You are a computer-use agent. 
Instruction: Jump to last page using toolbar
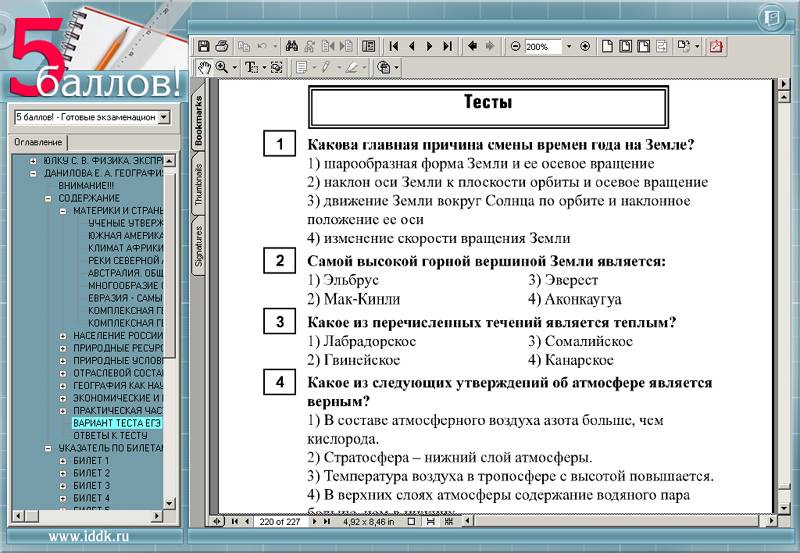[447, 46]
